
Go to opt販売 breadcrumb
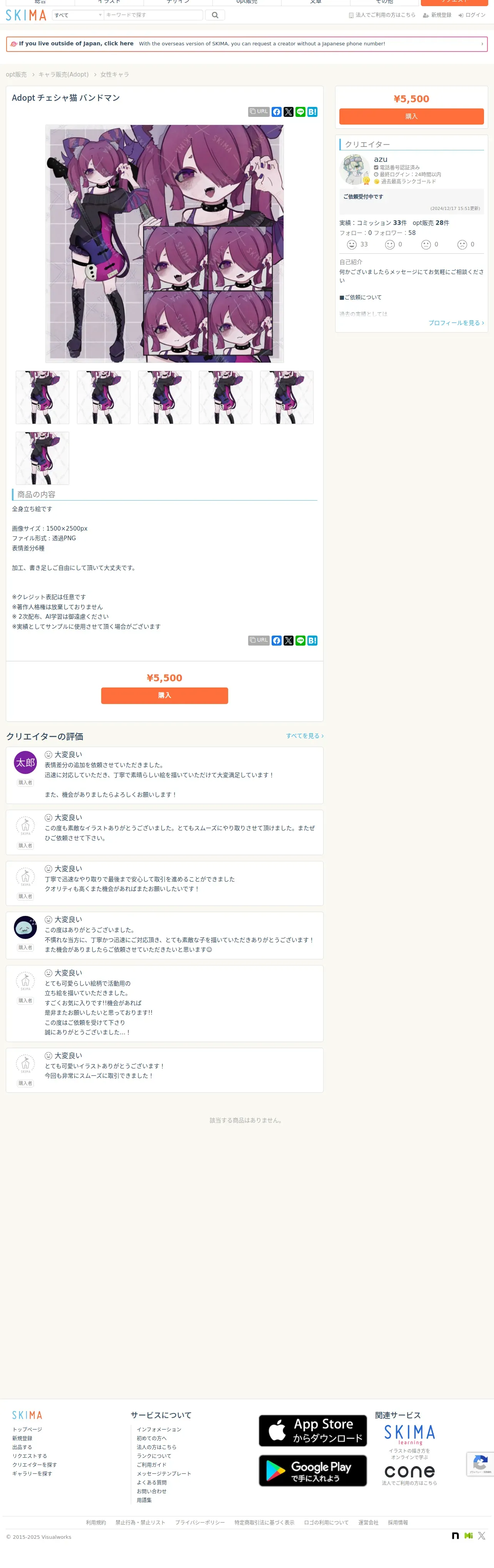(x=17, y=74)
